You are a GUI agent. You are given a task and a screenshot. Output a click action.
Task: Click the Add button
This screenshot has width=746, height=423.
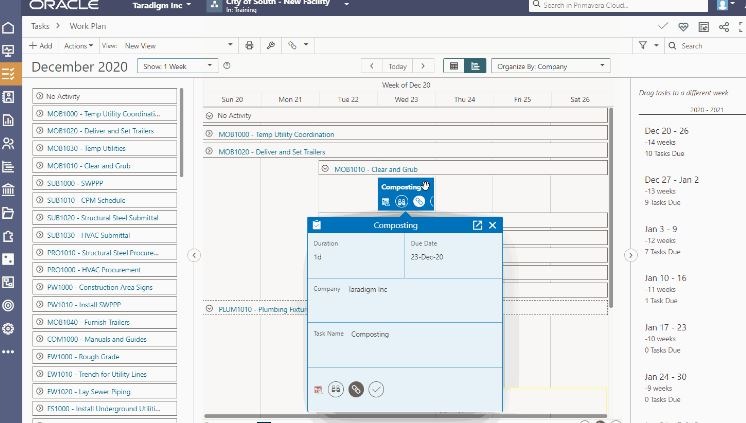click(x=40, y=46)
